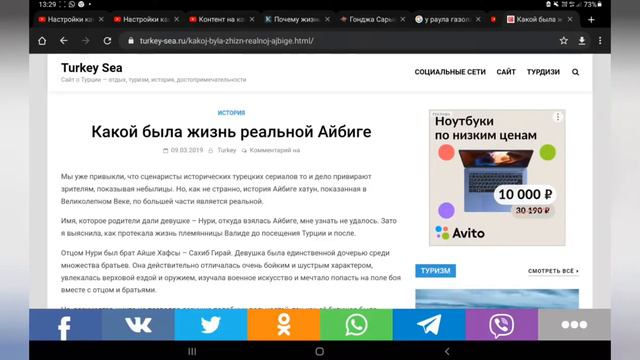Click the ТУРИЗМ section label
Viewport: 640px width, 360px height.
(436, 271)
